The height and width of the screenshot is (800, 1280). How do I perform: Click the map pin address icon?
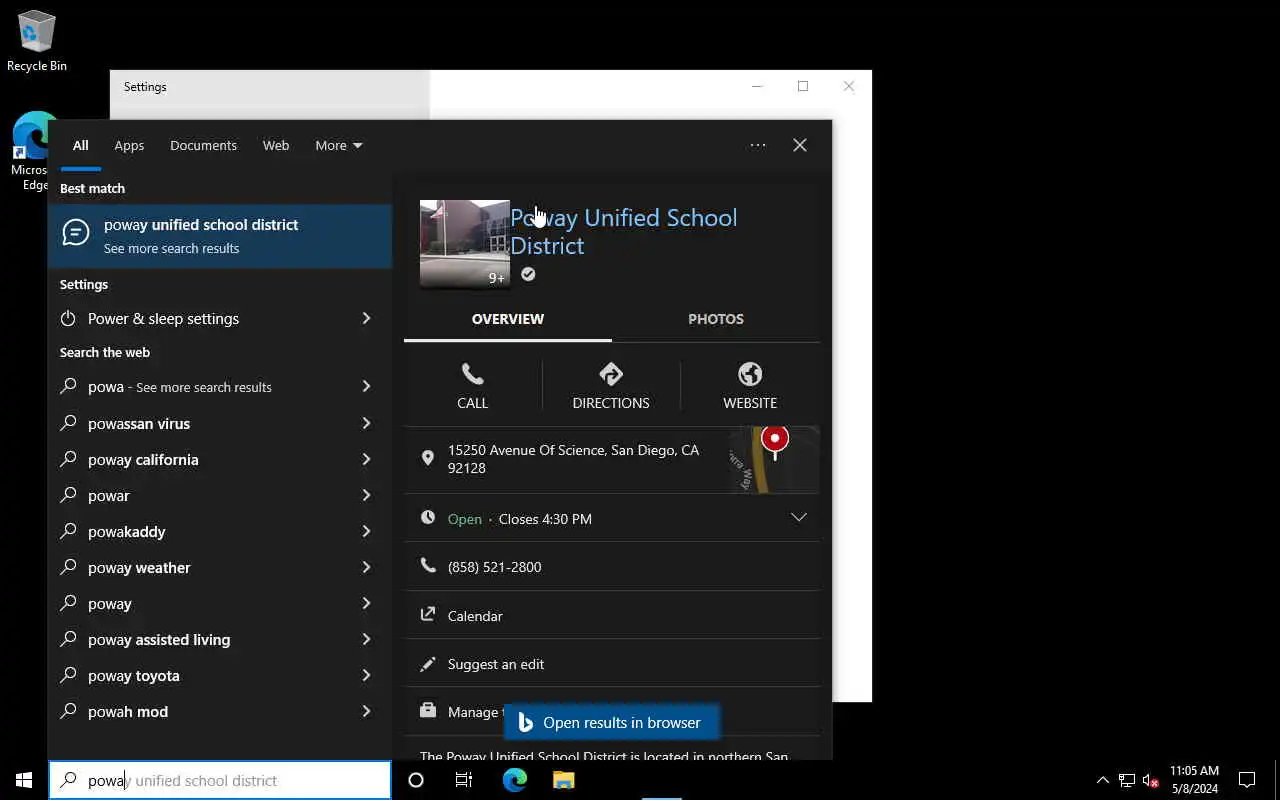tap(428, 458)
